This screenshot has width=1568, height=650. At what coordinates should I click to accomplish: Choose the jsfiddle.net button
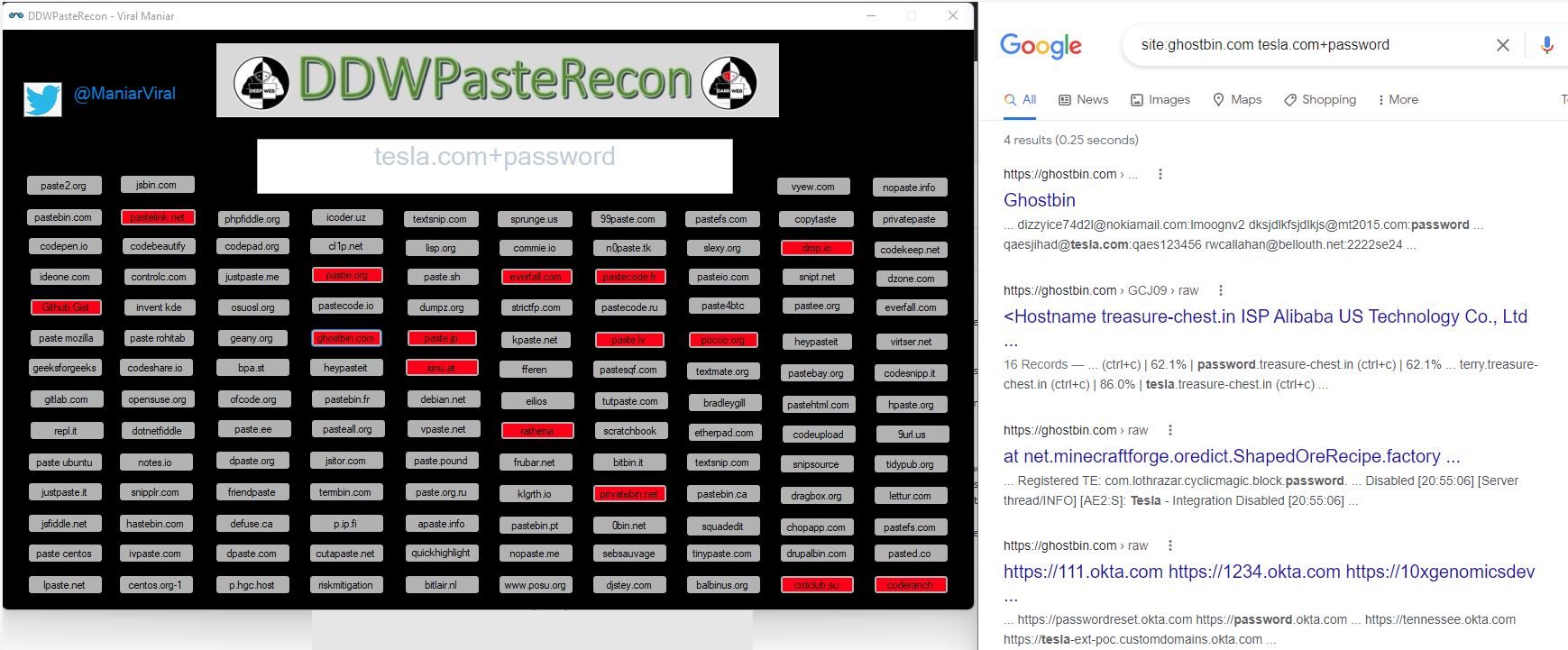65,524
